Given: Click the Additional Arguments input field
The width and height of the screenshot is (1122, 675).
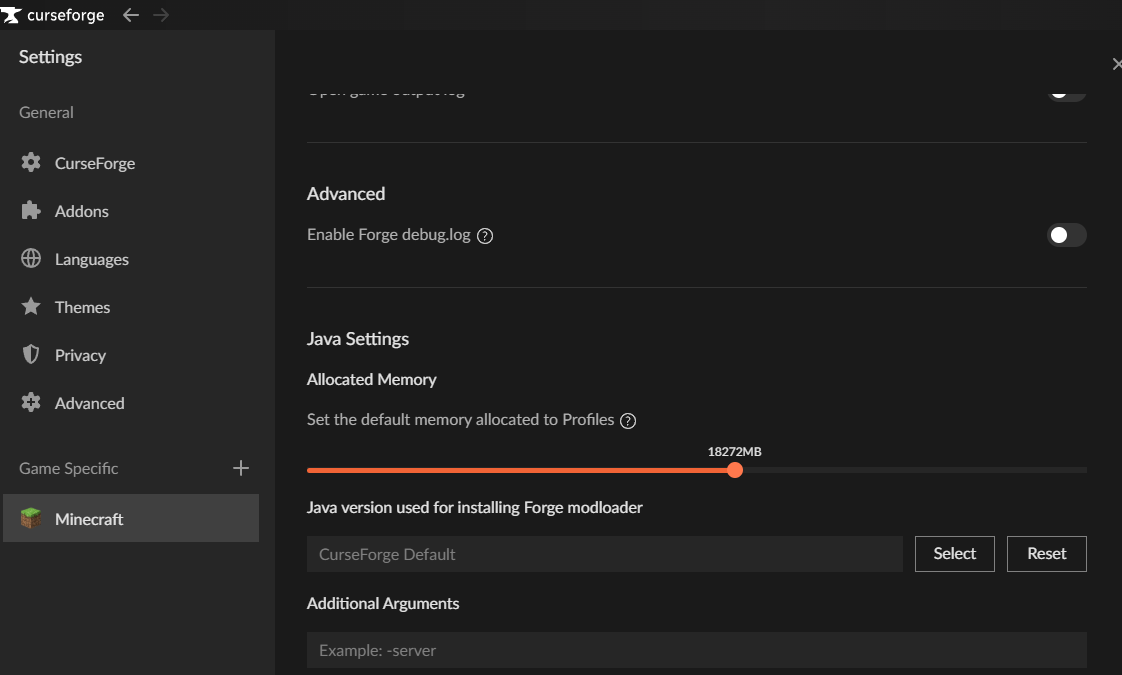Looking at the screenshot, I should (x=697, y=650).
